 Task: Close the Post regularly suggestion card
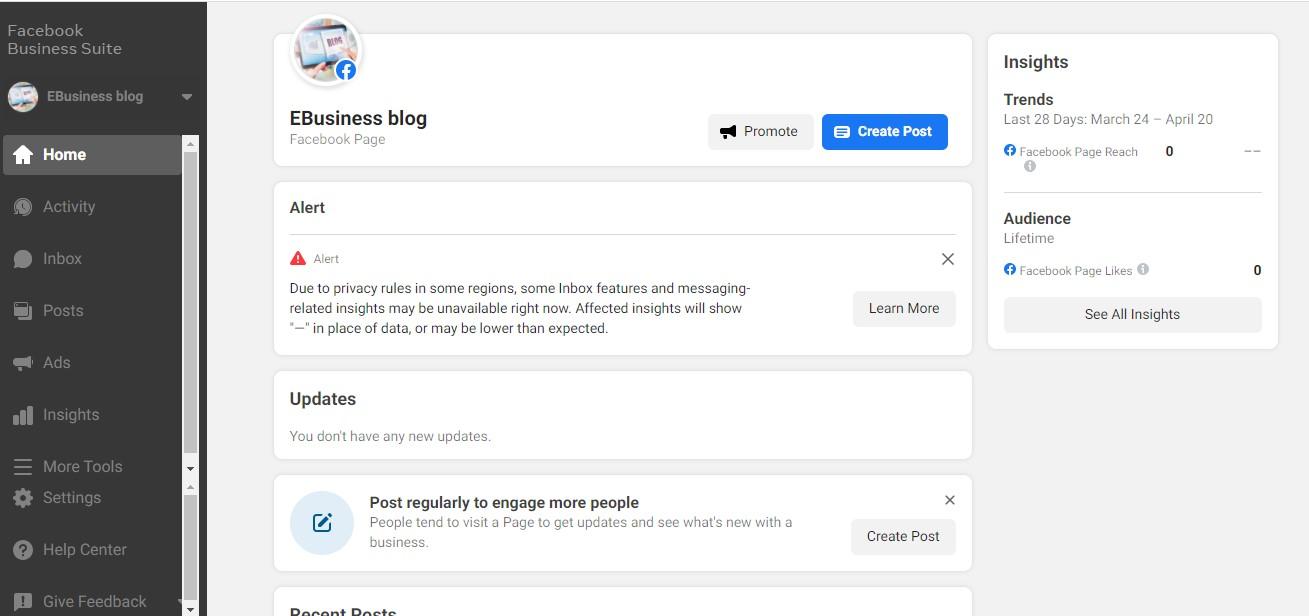(949, 500)
